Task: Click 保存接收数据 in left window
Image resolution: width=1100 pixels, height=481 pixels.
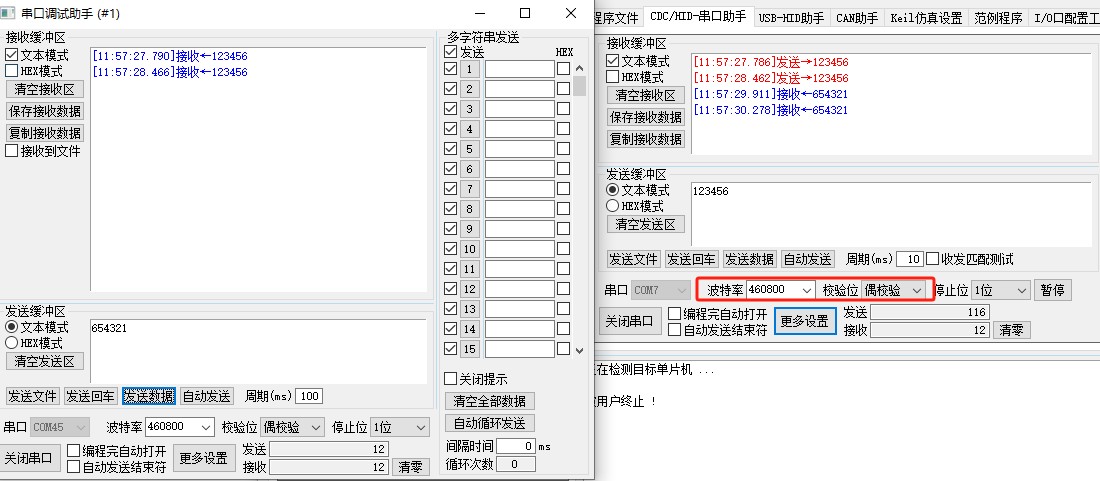Action: (44, 111)
